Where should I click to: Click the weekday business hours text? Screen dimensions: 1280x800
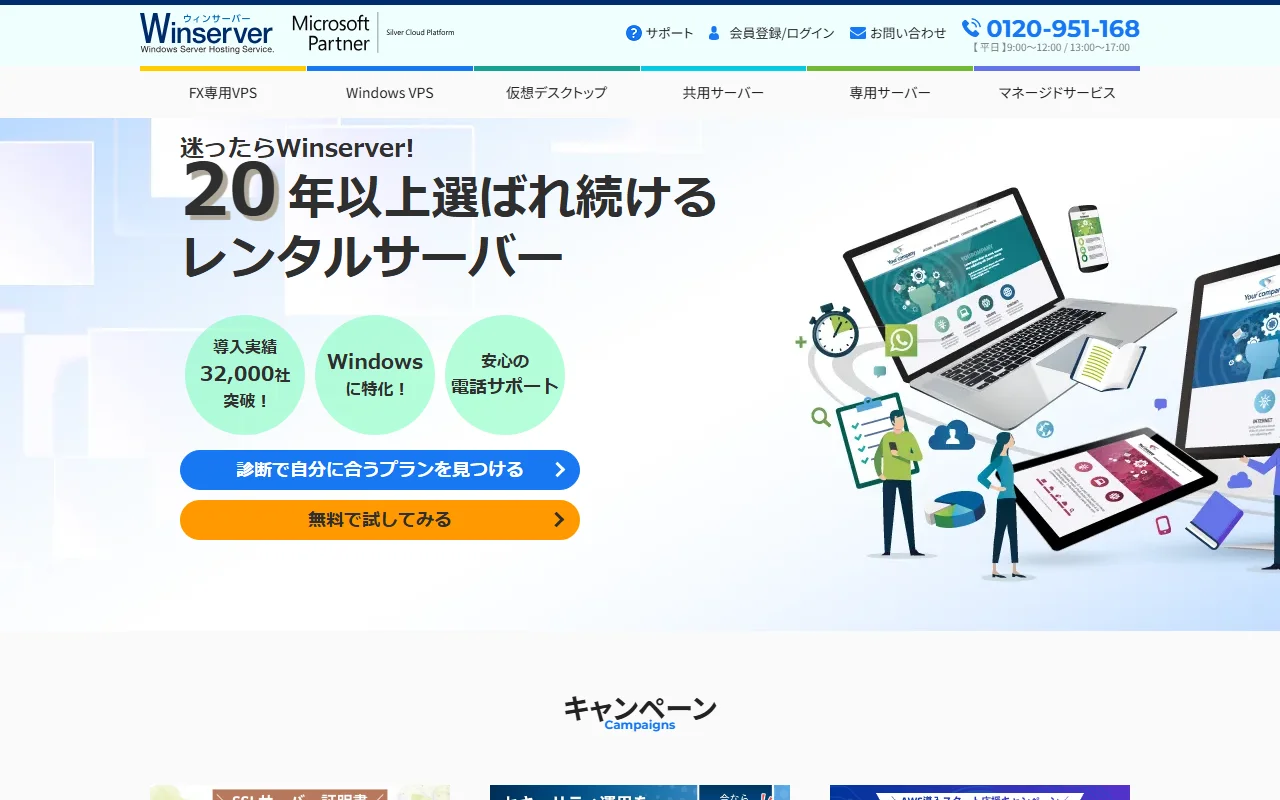tap(1051, 47)
